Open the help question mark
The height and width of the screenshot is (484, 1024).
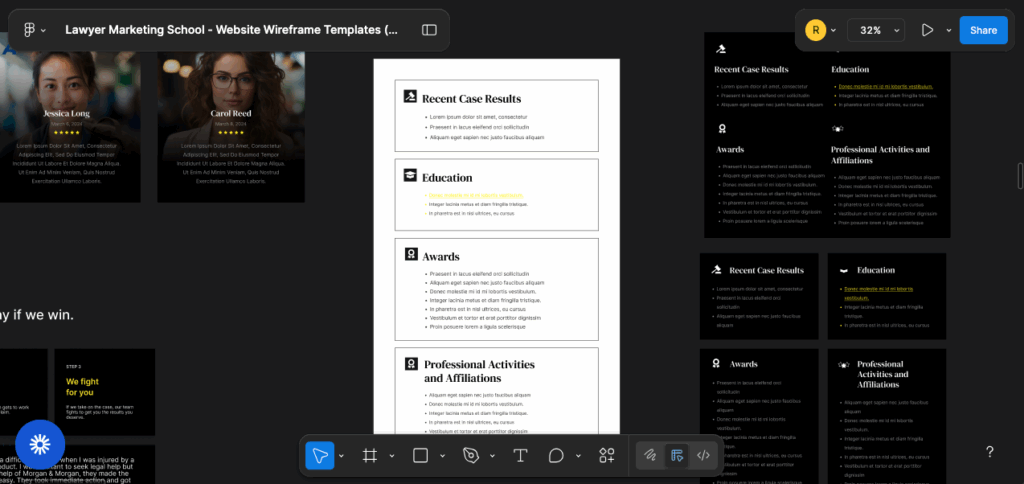pos(989,452)
